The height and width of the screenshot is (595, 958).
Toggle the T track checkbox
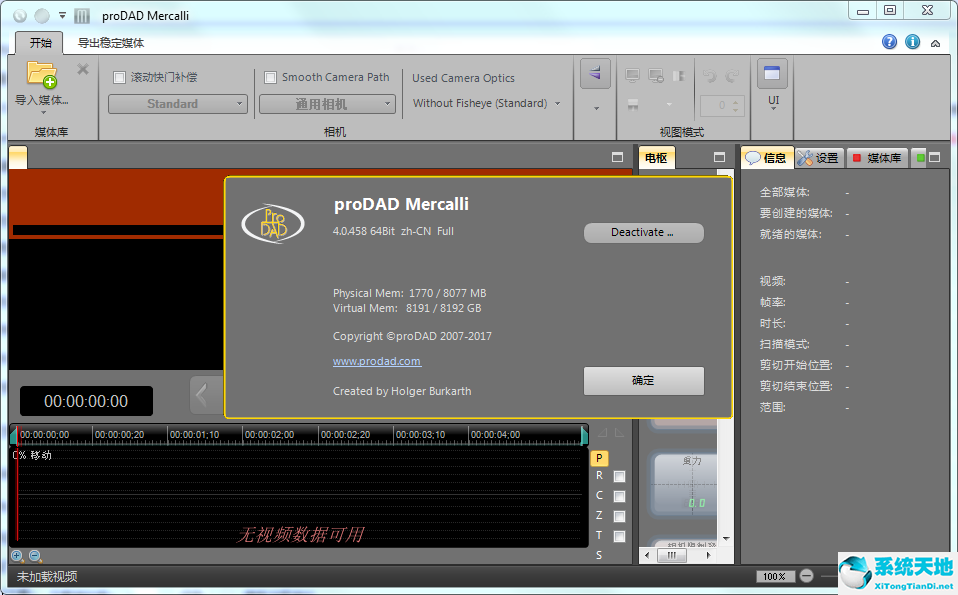(620, 536)
